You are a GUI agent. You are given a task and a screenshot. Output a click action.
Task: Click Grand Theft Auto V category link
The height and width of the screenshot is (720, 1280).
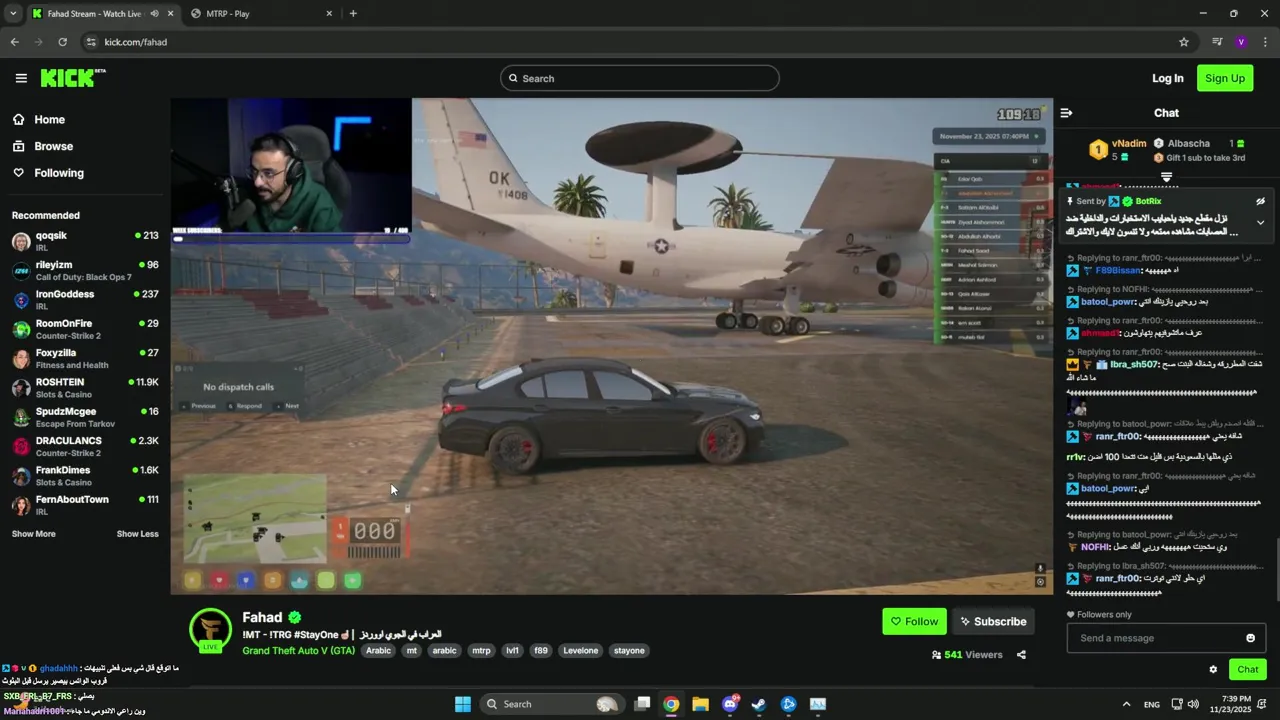pos(298,650)
